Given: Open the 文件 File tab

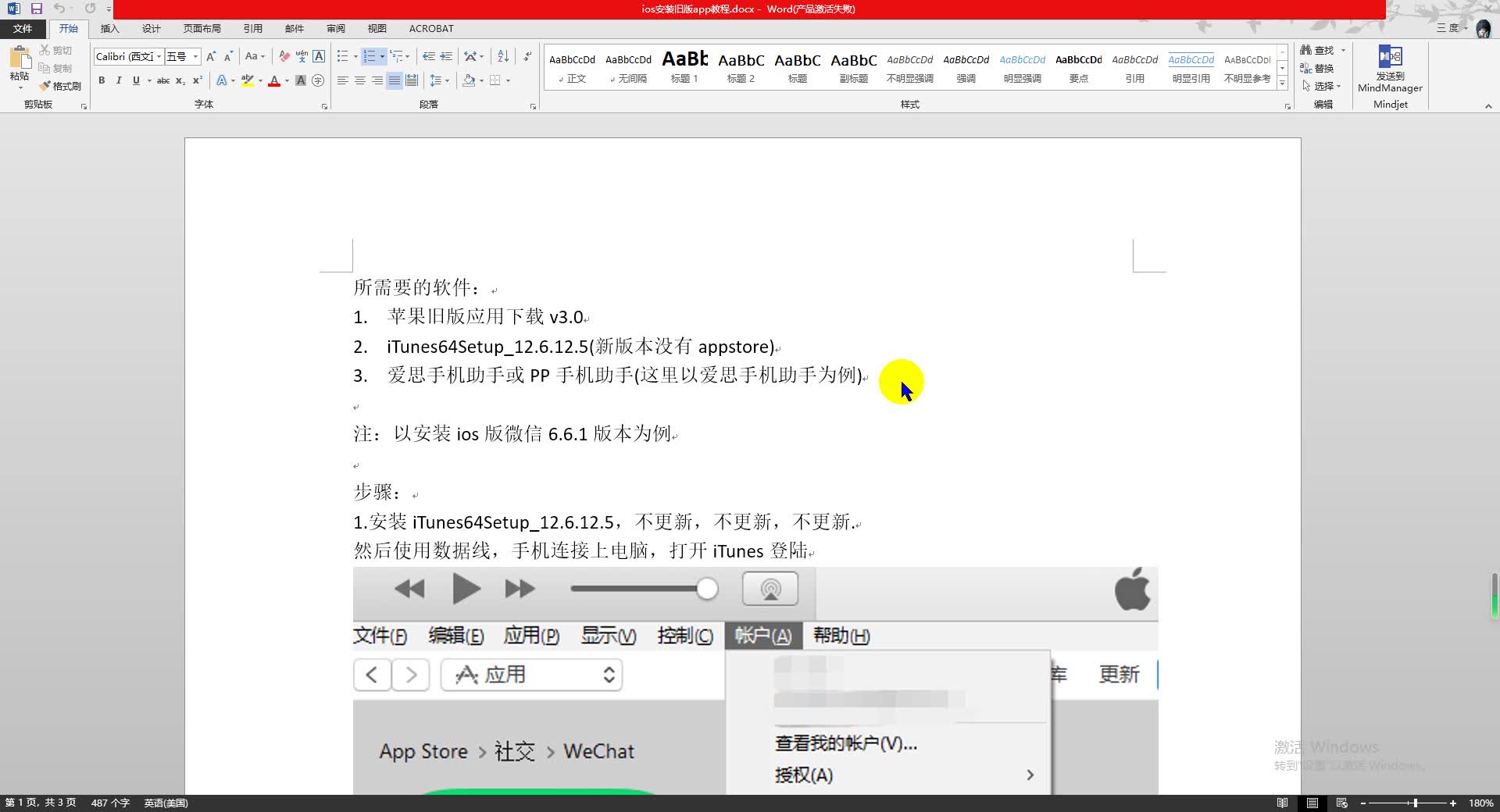Looking at the screenshot, I should (x=23, y=28).
